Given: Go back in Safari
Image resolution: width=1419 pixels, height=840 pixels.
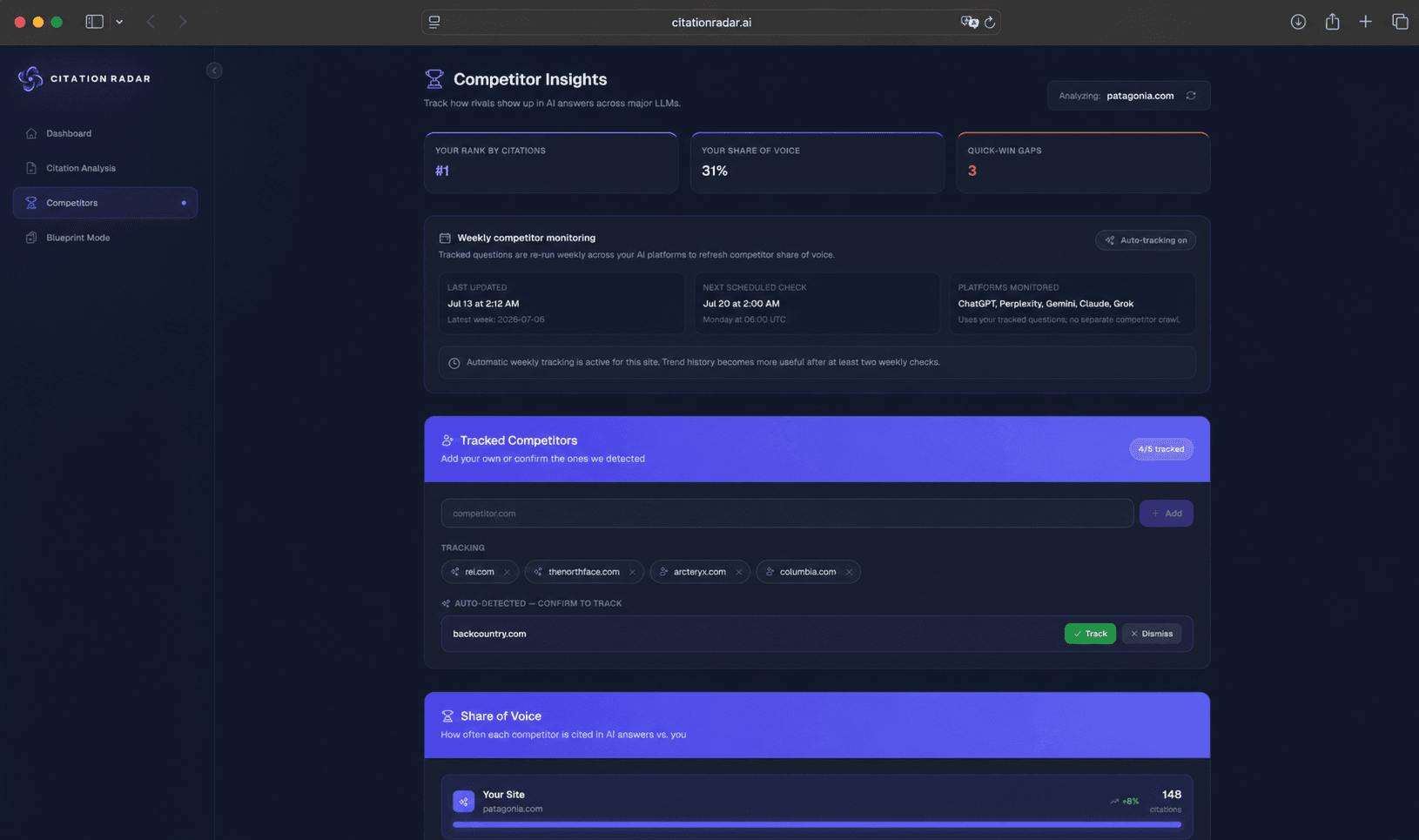Looking at the screenshot, I should [151, 22].
